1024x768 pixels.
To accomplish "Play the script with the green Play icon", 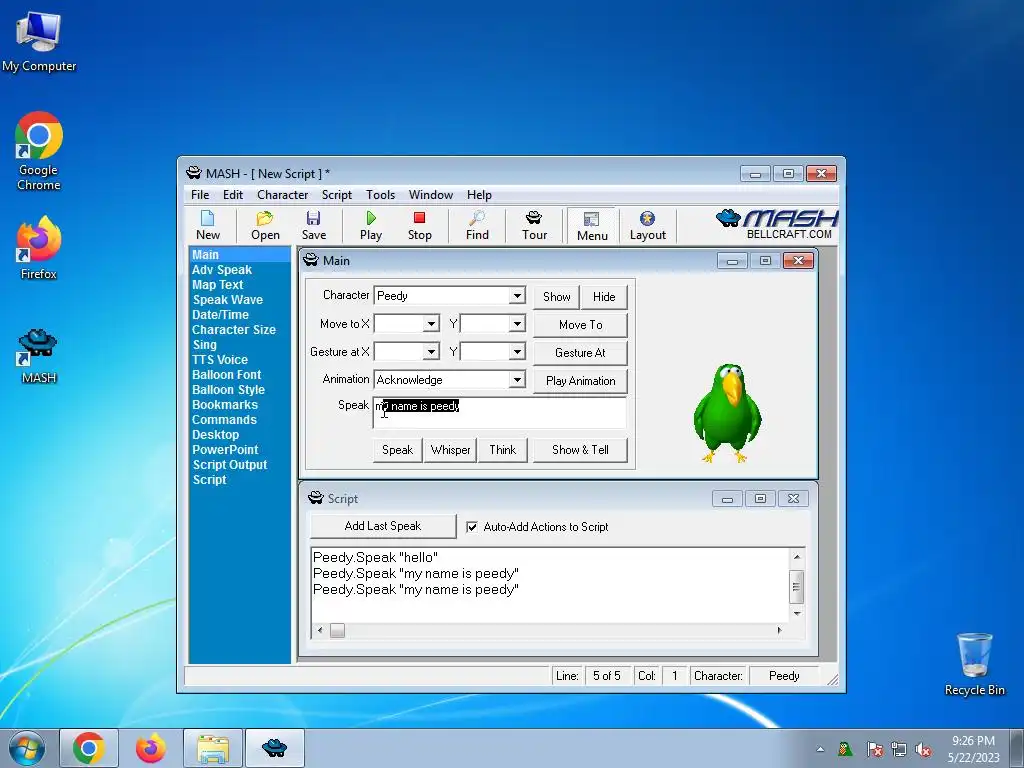I will point(371,225).
